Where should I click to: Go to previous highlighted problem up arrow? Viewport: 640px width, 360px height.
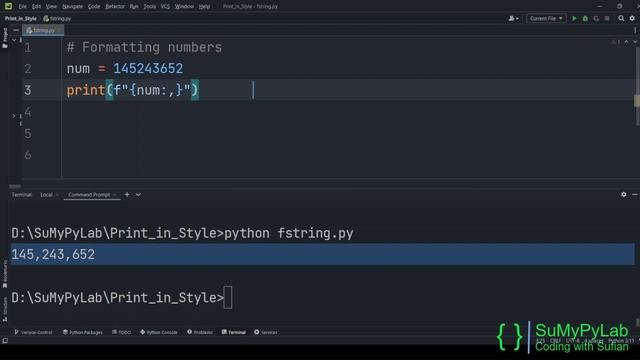[626, 42]
